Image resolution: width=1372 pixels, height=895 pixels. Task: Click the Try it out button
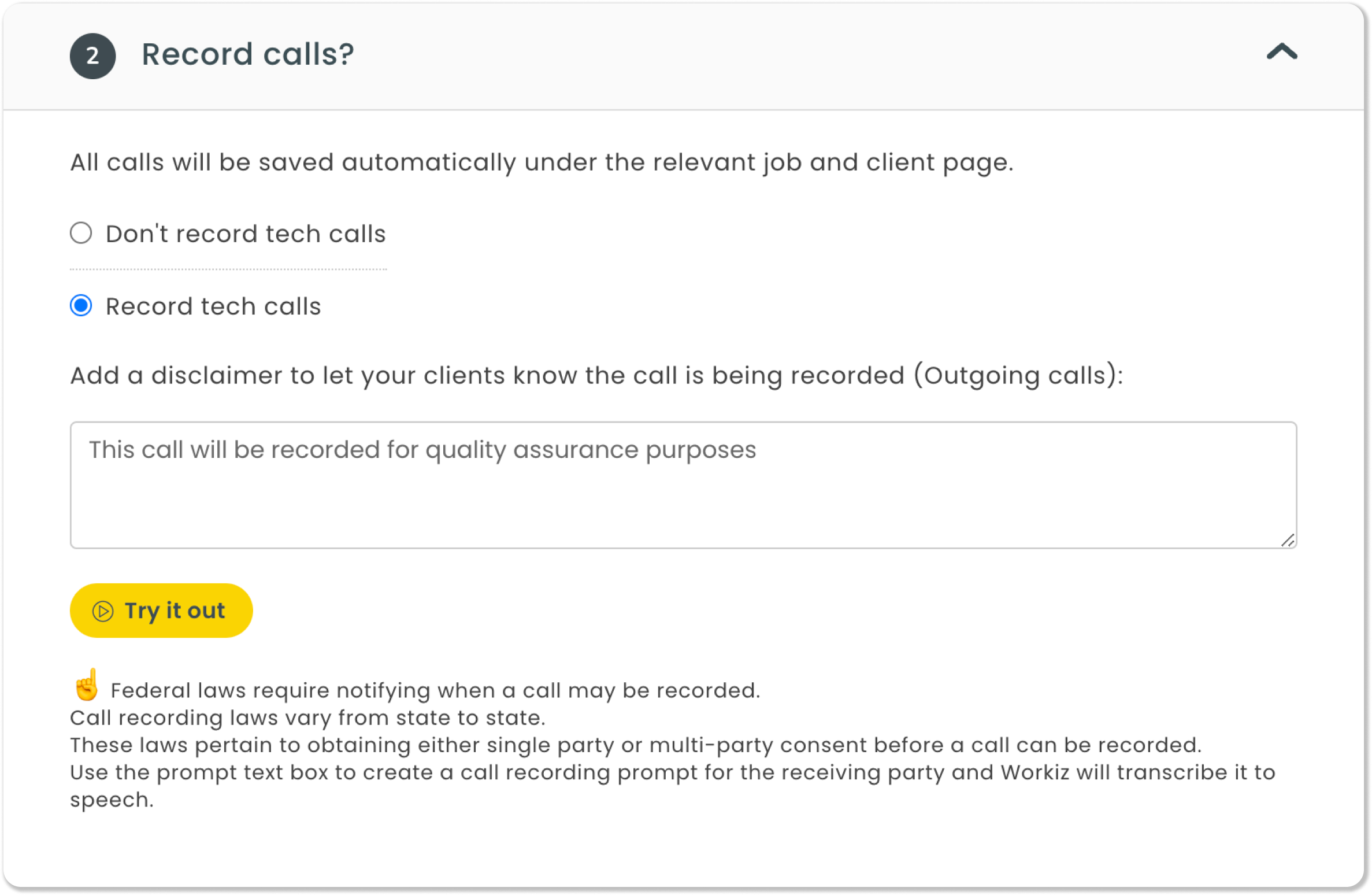pyautogui.click(x=161, y=611)
